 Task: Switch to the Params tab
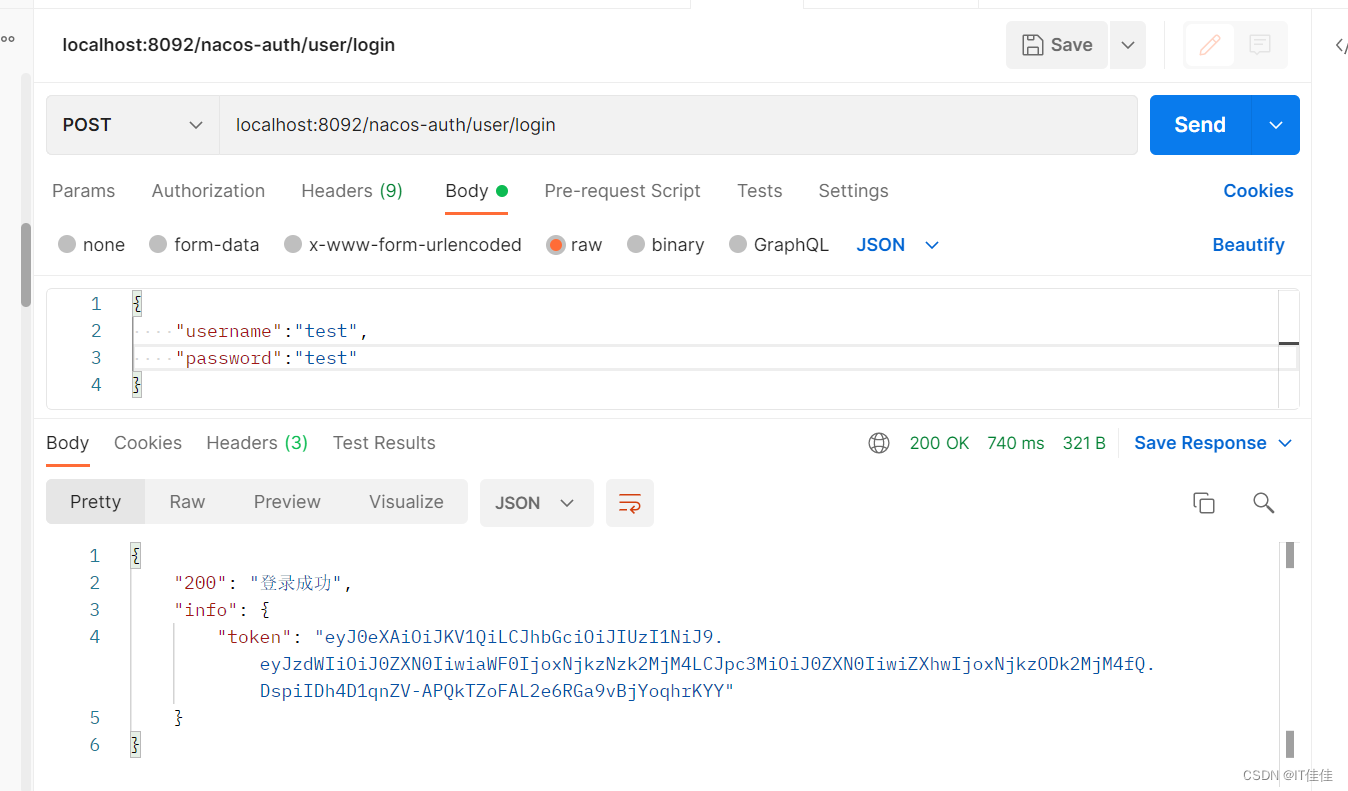pos(83,191)
